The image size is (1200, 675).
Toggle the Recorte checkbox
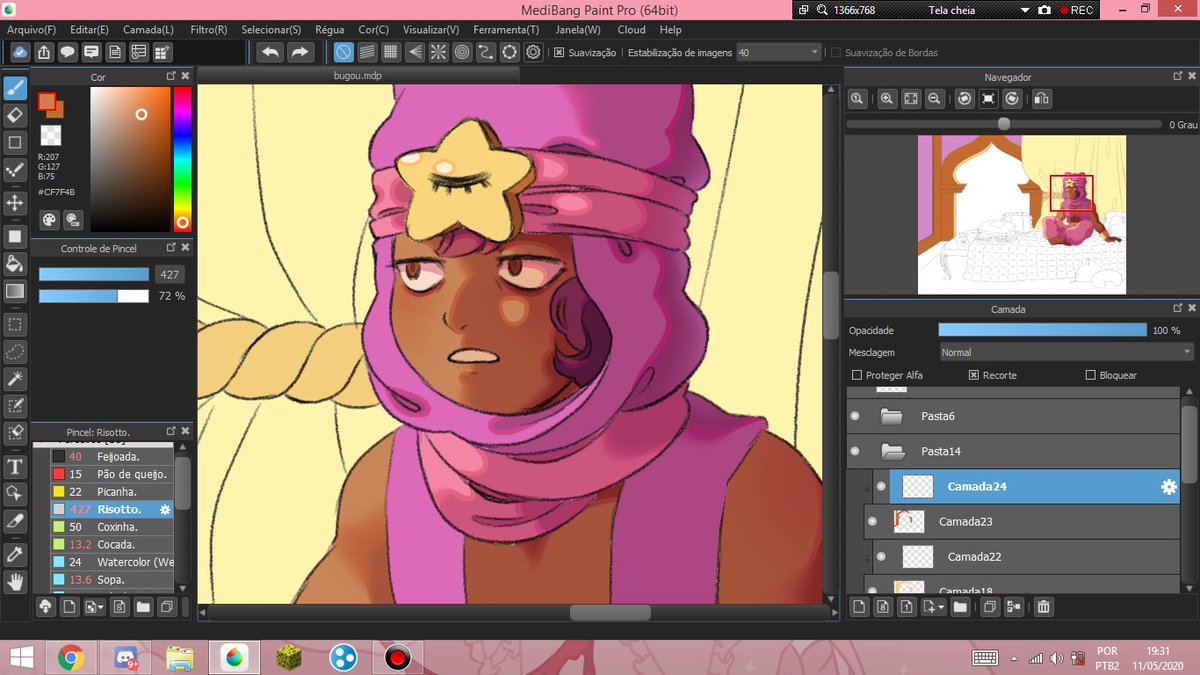[974, 375]
